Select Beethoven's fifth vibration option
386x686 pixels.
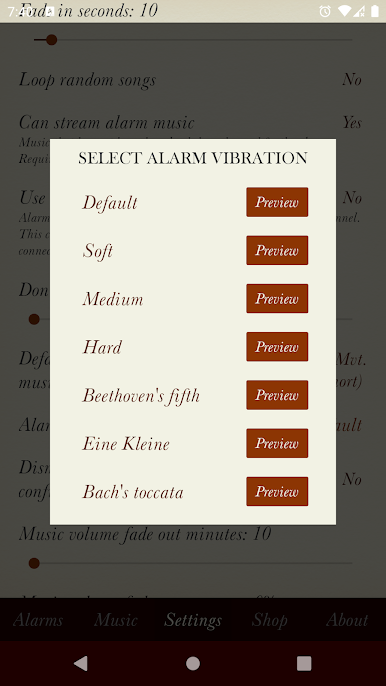coord(141,396)
